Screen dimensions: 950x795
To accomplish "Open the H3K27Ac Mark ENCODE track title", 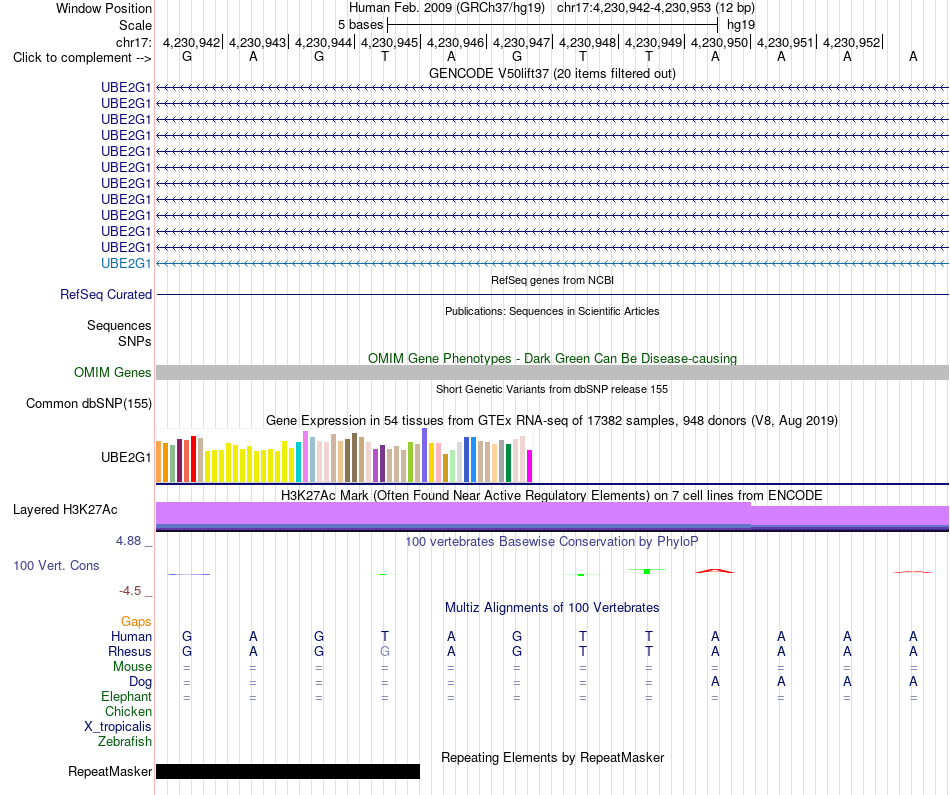I will 552,496.
